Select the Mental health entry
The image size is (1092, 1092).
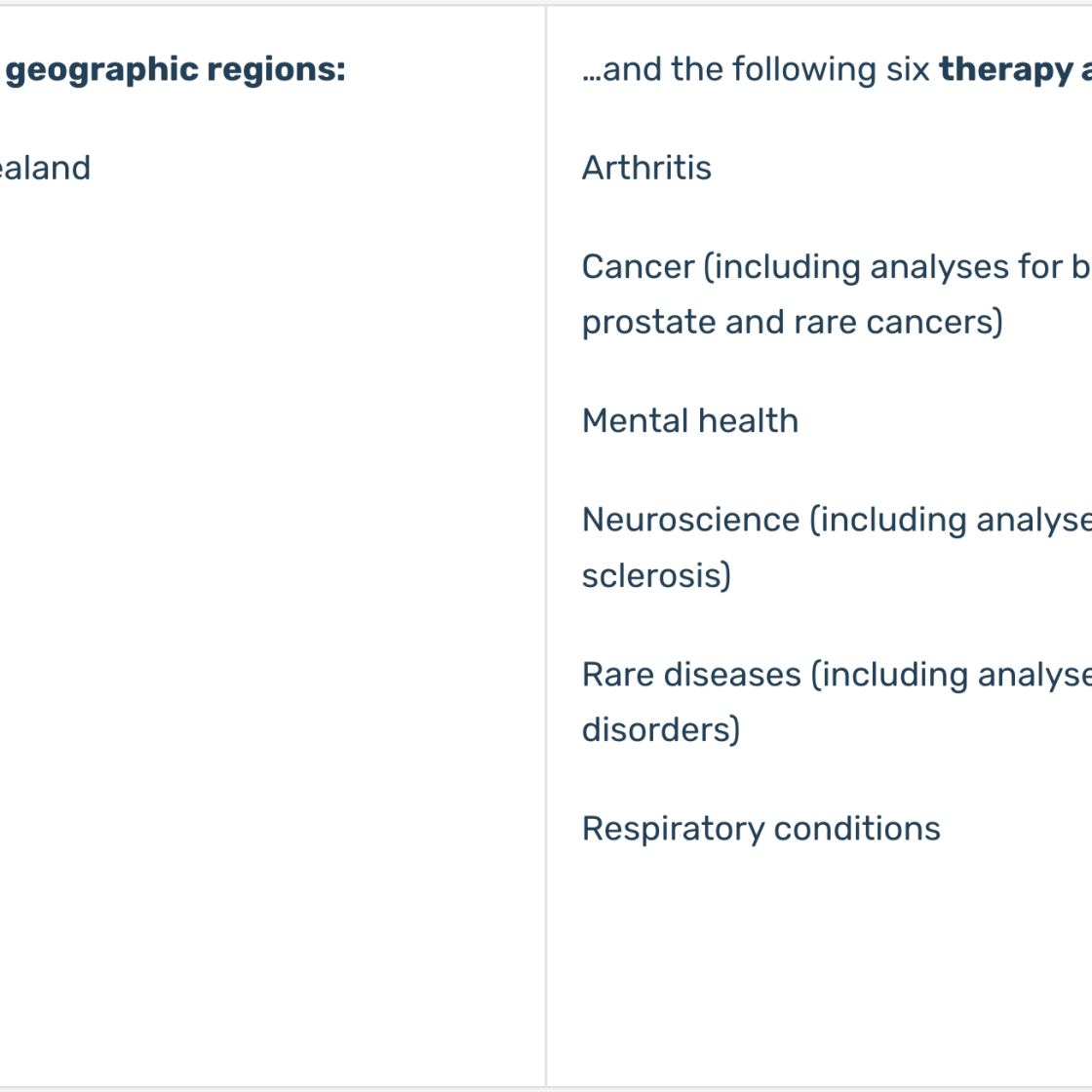pyautogui.click(x=690, y=420)
